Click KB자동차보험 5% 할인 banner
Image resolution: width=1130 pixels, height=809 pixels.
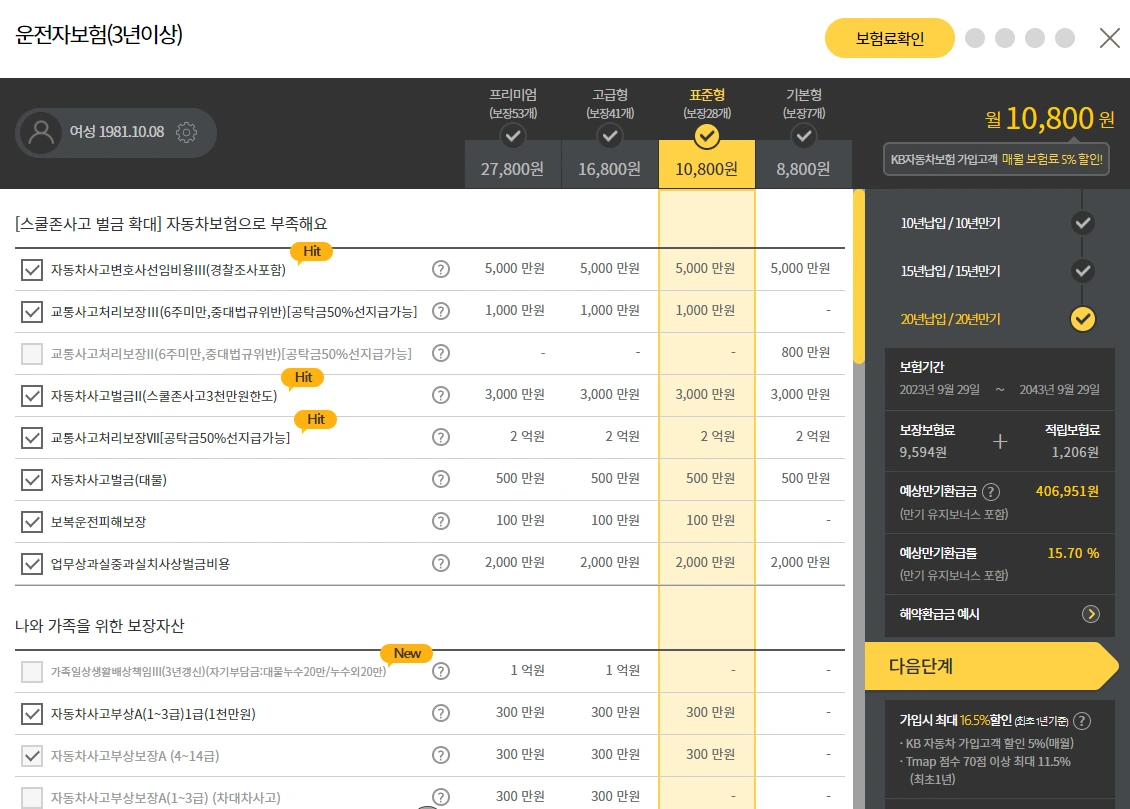[x=996, y=159]
